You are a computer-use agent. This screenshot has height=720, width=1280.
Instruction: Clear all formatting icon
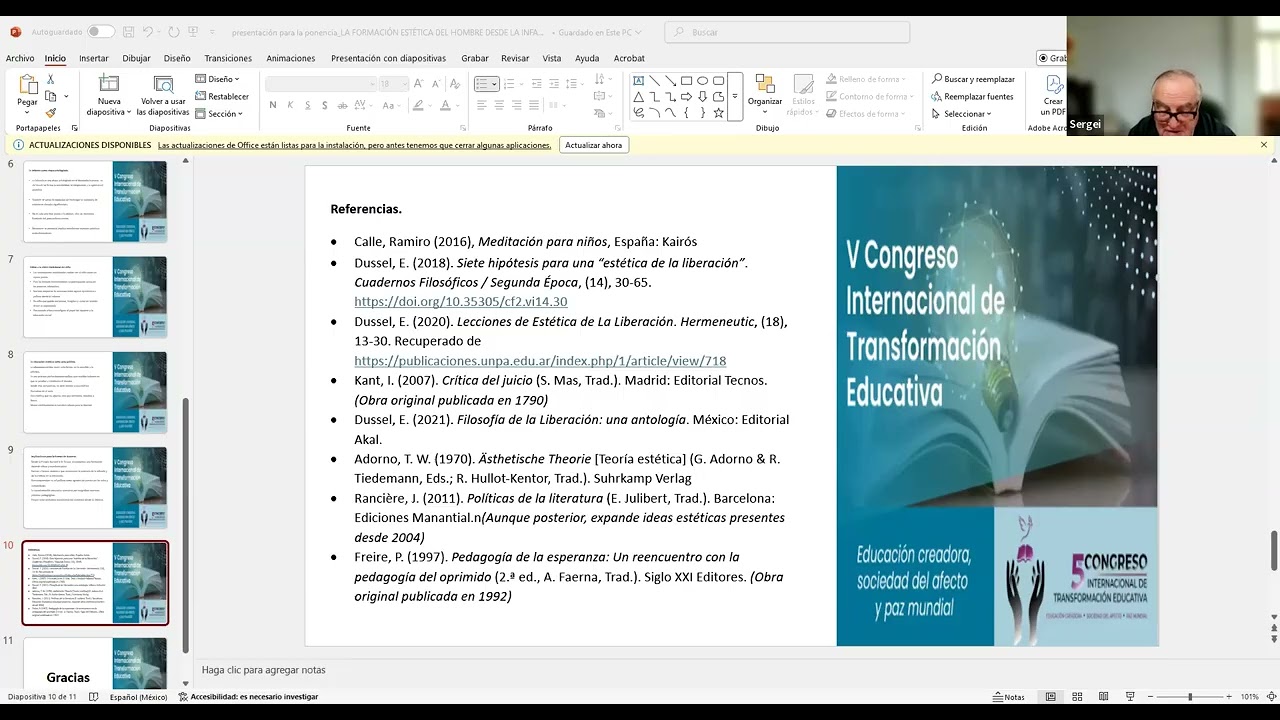455,84
